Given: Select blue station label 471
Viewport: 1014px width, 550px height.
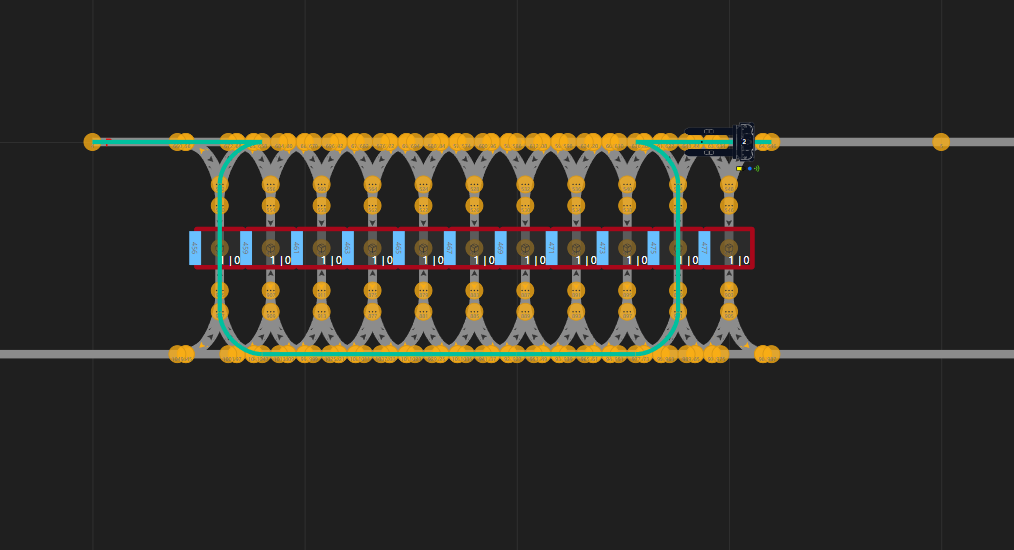Looking at the screenshot, I should coord(552,248).
